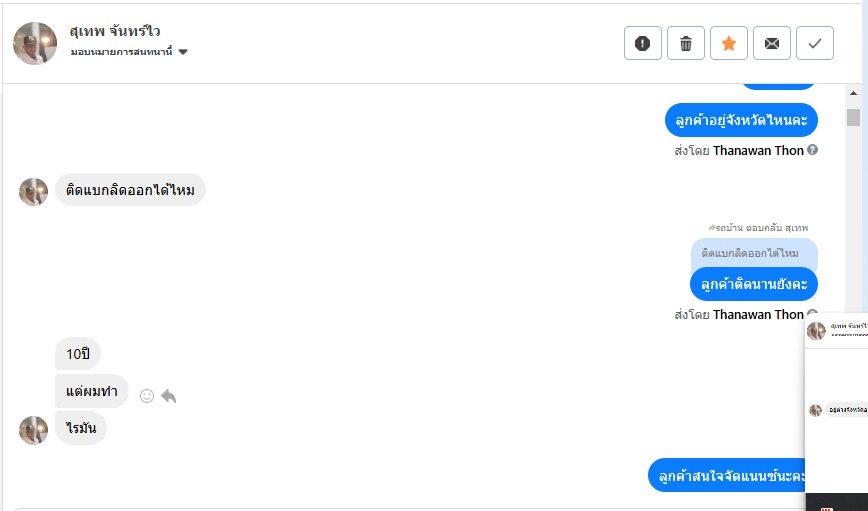Mark conversation done with checkmark button
868x511 pixels.
815,43
